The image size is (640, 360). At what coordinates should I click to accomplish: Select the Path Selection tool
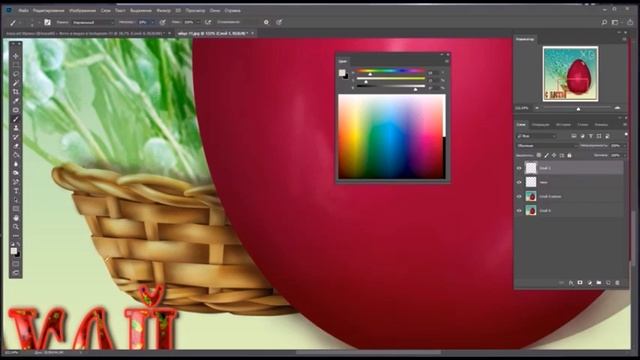[16, 200]
